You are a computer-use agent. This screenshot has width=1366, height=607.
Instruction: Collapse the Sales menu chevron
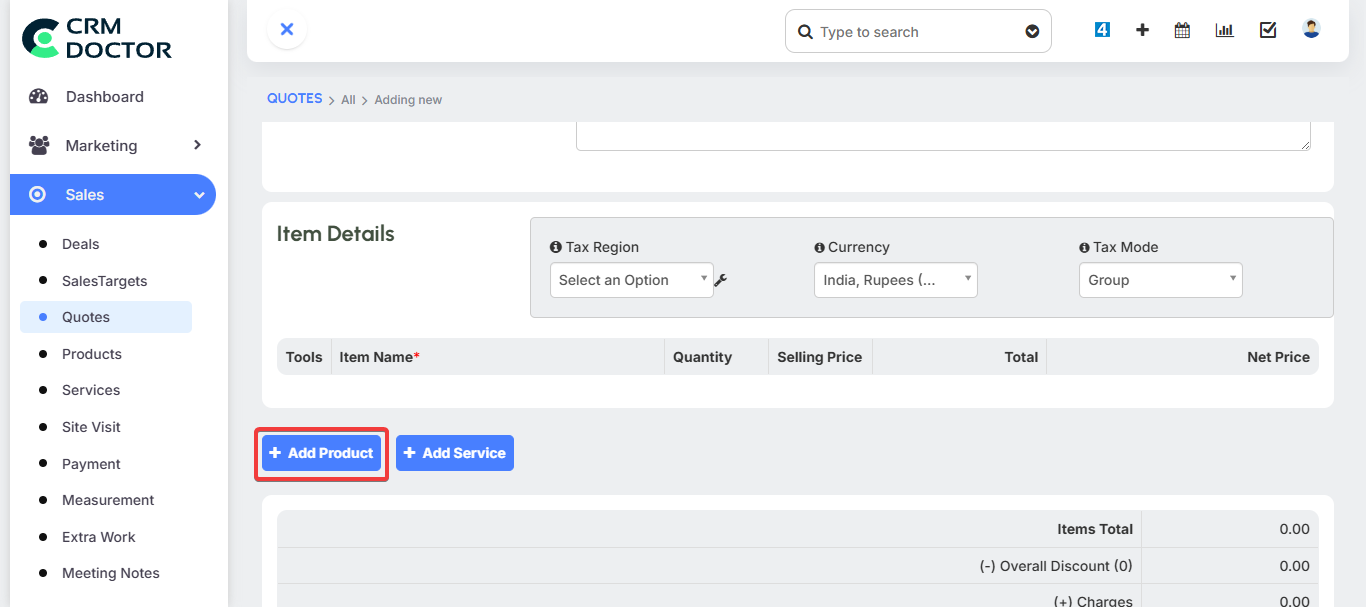[x=196, y=194]
